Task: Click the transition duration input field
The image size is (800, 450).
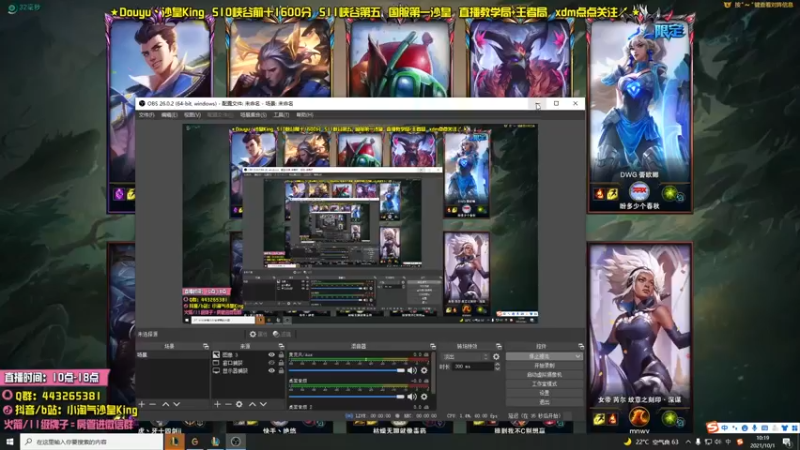Action: pos(473,366)
